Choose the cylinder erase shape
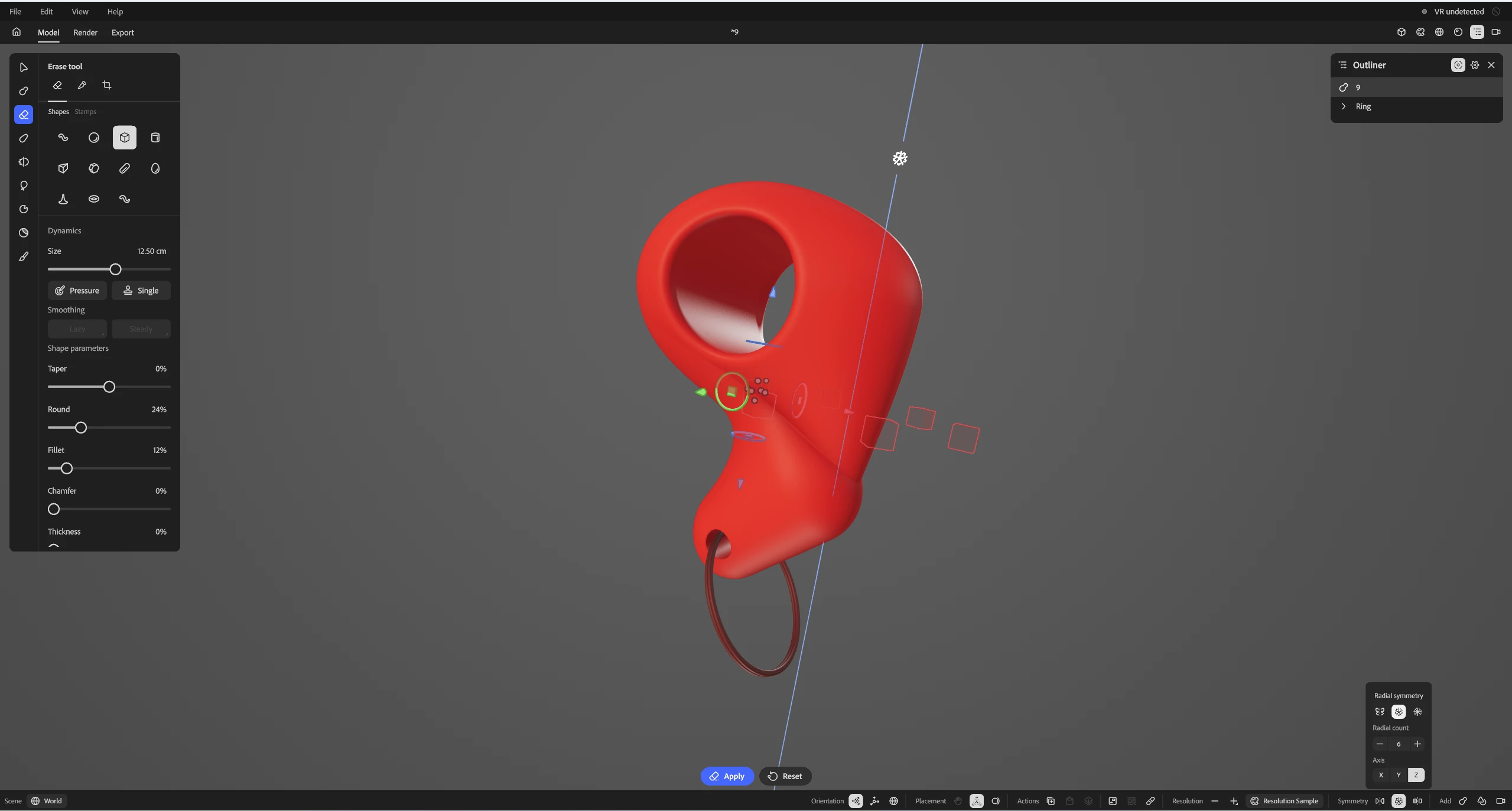The height and width of the screenshot is (811, 1512). click(155, 138)
